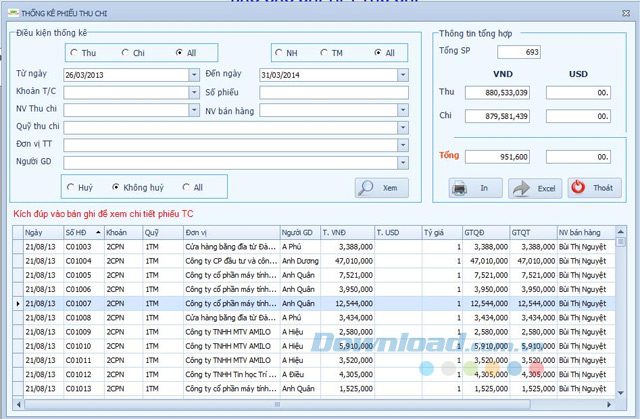640x419 pixels.
Task: Expand the NV bán hàng dropdown
Action: point(402,109)
